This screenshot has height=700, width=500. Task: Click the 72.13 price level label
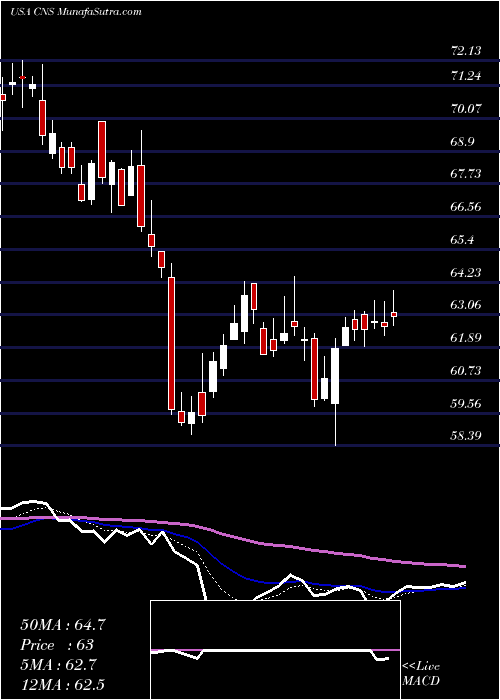pyautogui.click(x=466, y=50)
